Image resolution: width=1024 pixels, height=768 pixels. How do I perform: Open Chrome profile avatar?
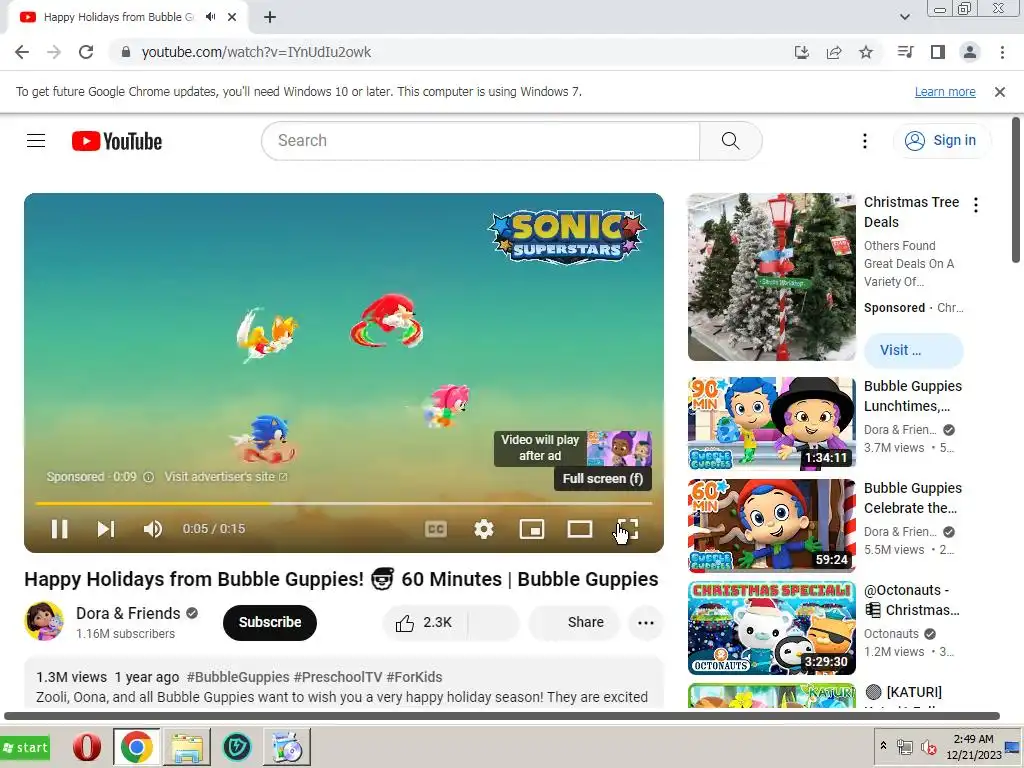click(x=970, y=52)
